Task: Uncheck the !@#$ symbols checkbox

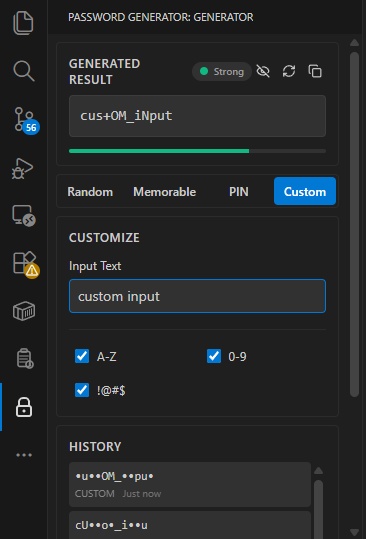Action: point(82,390)
